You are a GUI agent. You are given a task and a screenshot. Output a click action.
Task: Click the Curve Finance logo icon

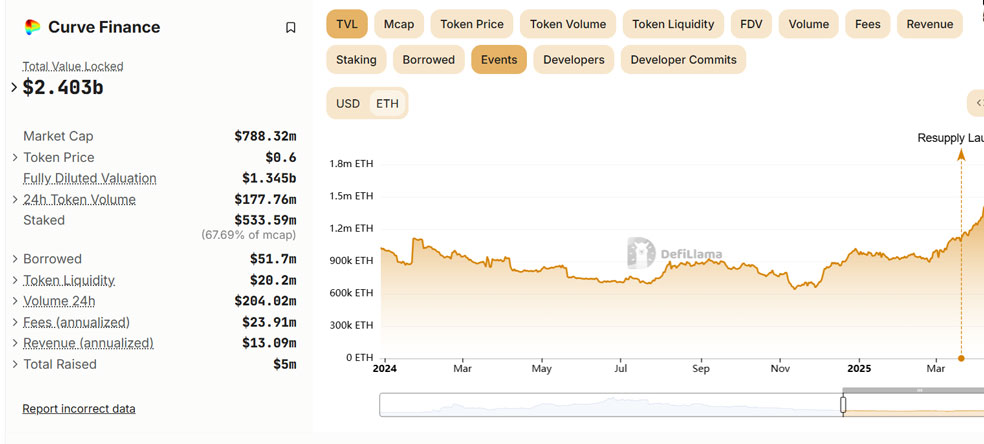coord(32,27)
